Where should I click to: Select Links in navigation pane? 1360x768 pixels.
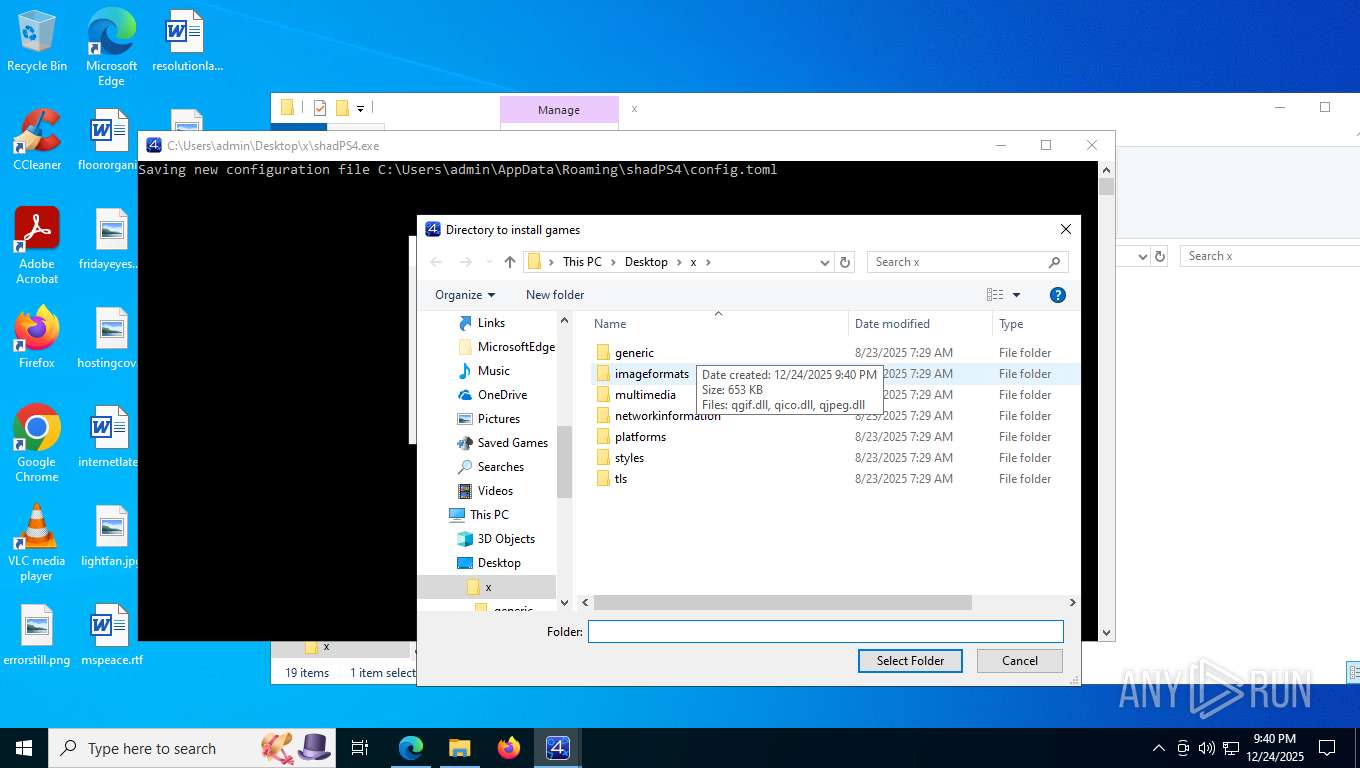click(x=491, y=323)
